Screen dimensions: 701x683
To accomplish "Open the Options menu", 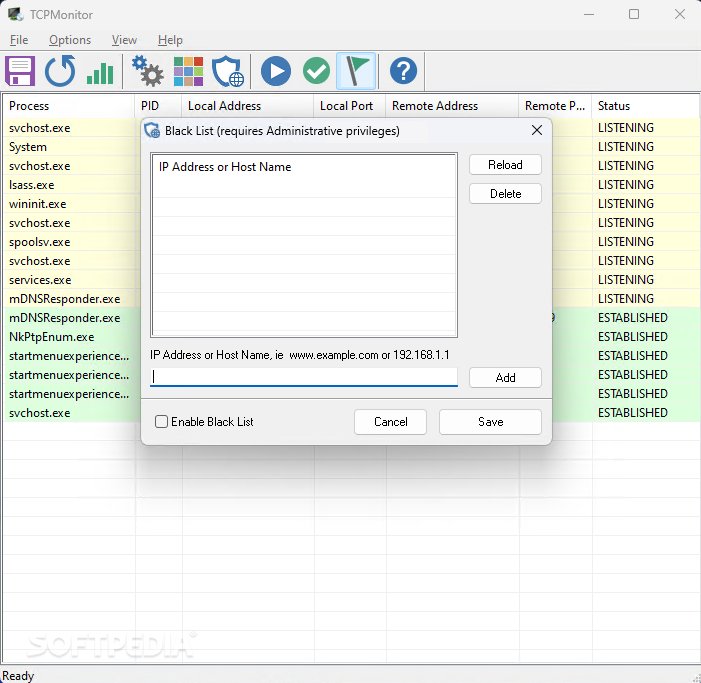I will point(70,40).
